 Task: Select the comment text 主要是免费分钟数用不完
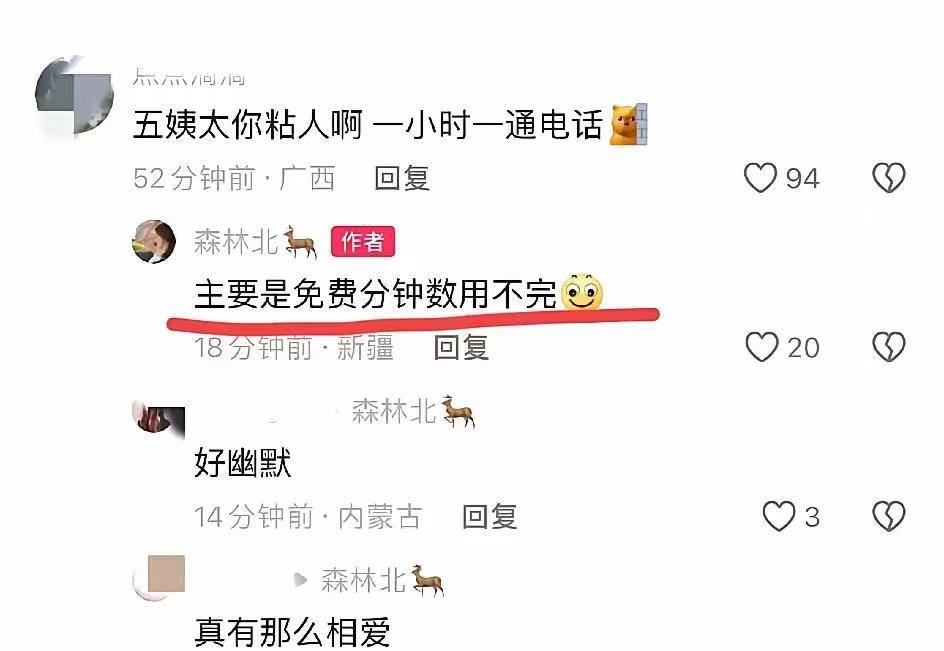click(375, 294)
